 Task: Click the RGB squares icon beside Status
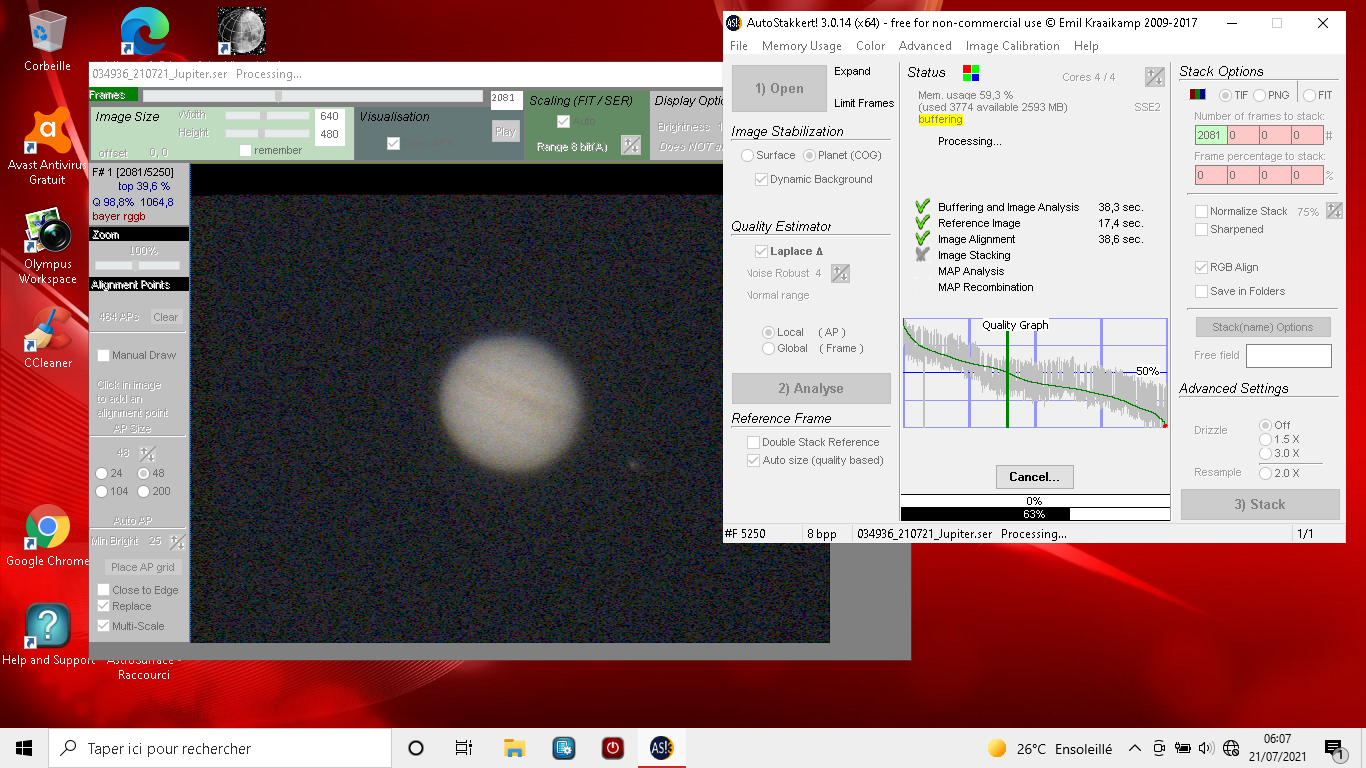[970, 72]
